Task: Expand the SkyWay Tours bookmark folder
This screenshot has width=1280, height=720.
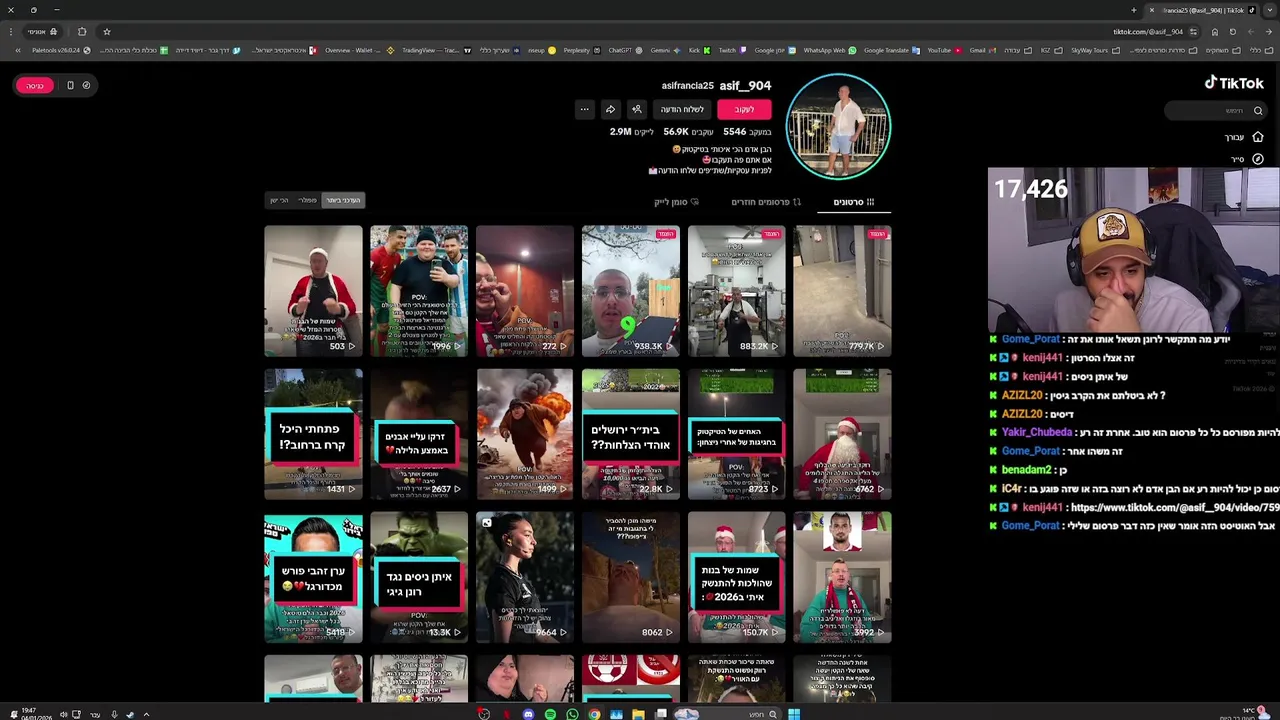Action: coord(1094,50)
